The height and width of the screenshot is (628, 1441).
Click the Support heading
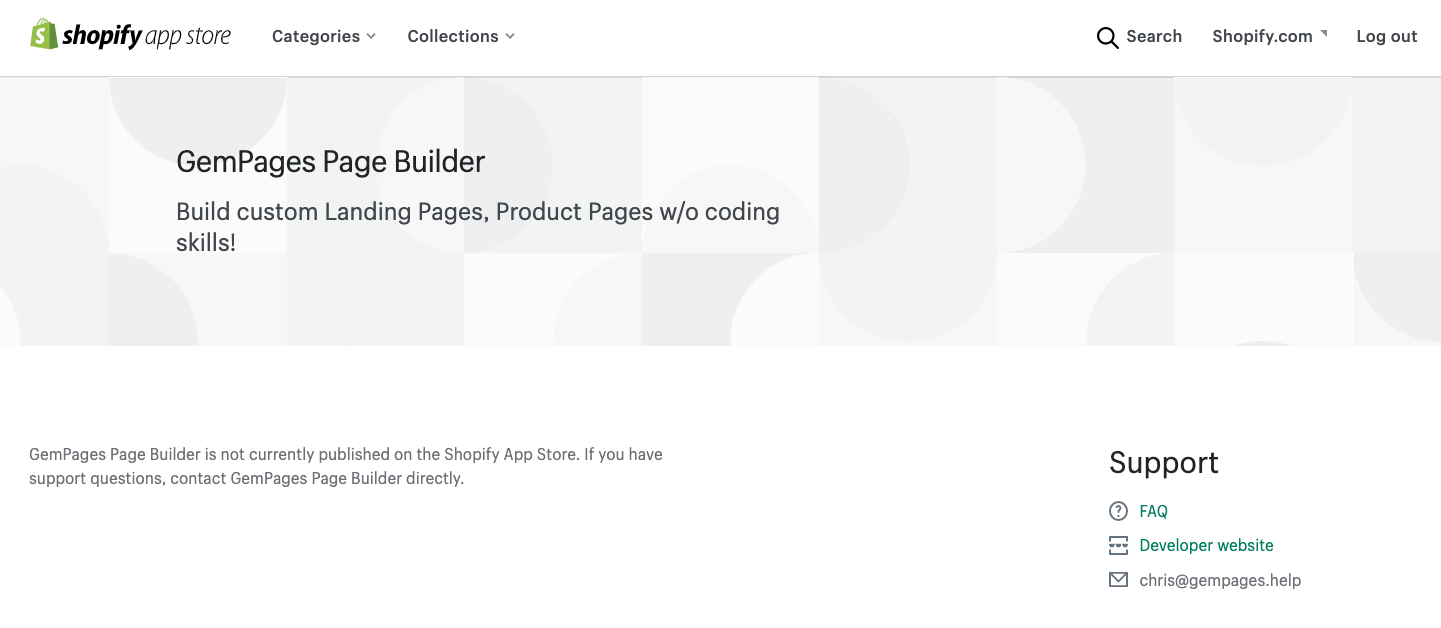tap(1164, 462)
